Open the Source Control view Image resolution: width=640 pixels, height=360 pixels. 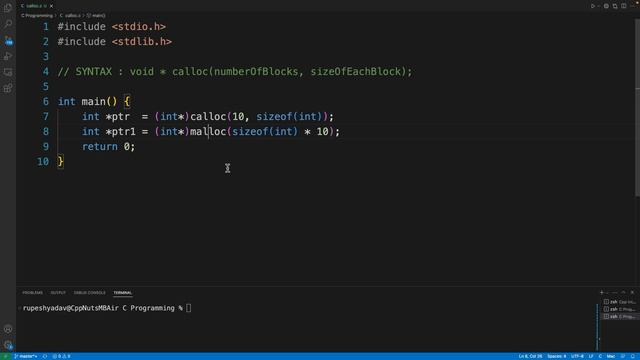[8, 40]
